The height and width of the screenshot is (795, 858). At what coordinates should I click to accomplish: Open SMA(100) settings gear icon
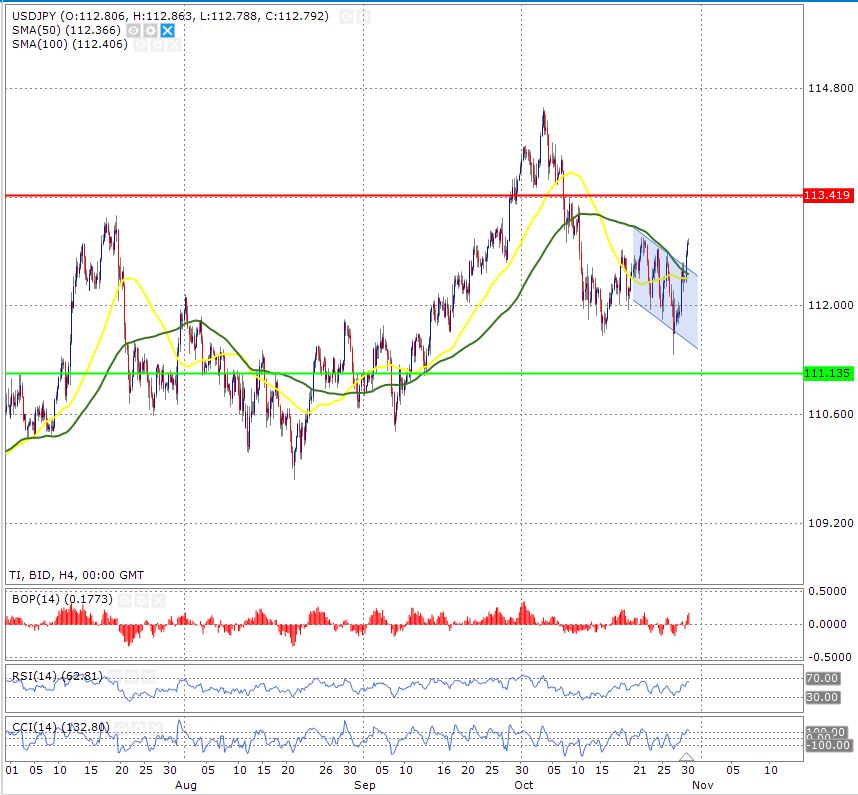156,45
